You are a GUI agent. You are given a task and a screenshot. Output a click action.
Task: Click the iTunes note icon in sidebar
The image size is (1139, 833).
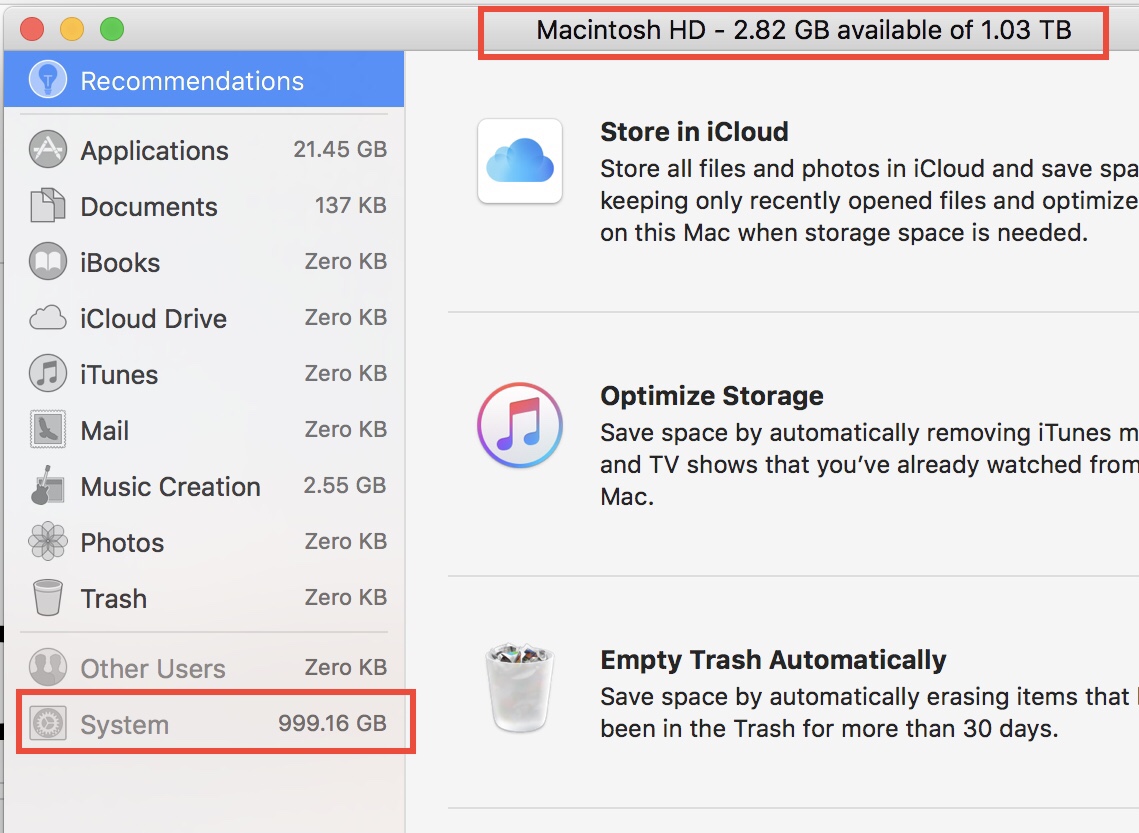point(48,373)
